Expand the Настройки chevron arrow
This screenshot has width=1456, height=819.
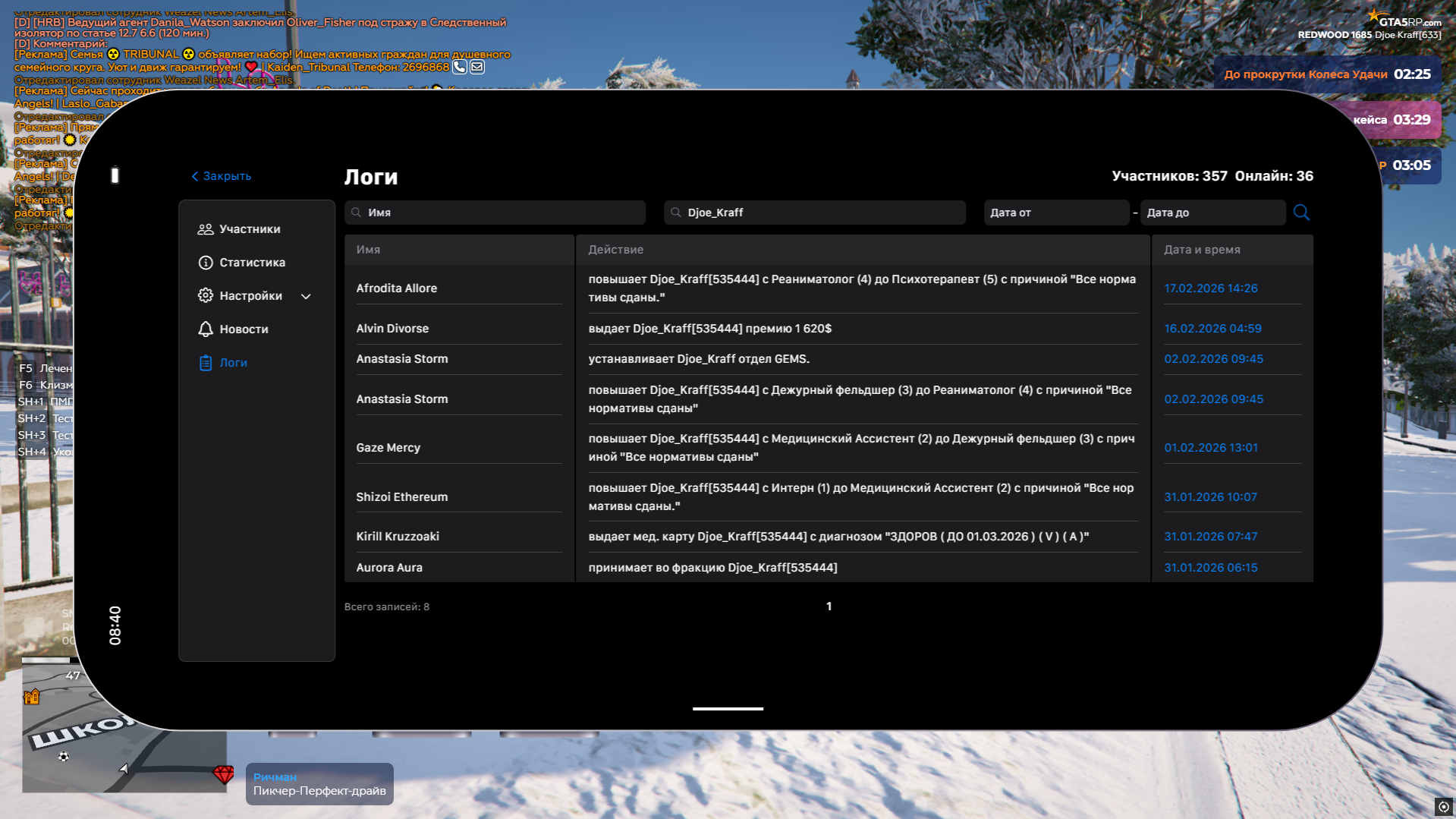click(x=306, y=297)
